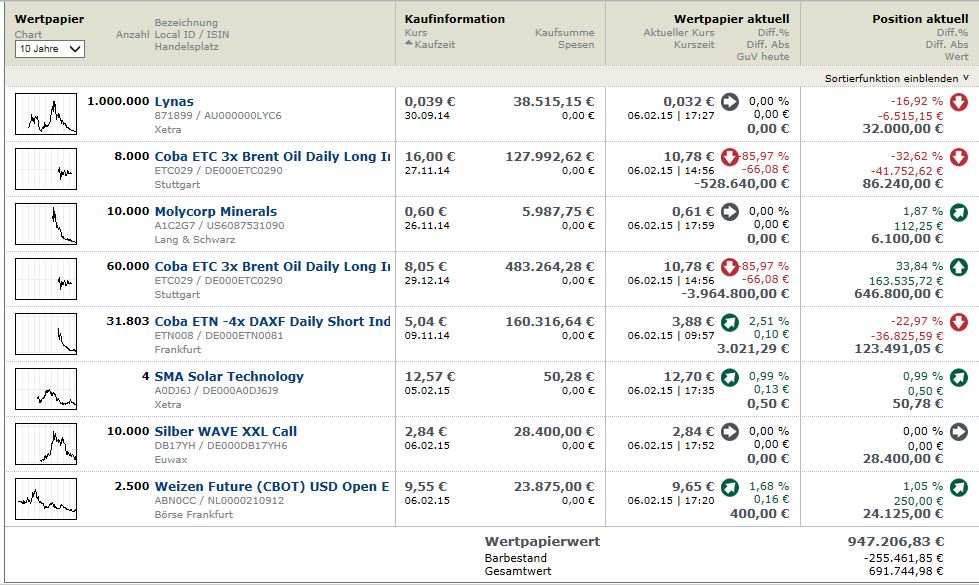Click SMA Solar green price trend icon
This screenshot has height=585, width=979.
[x=730, y=377]
